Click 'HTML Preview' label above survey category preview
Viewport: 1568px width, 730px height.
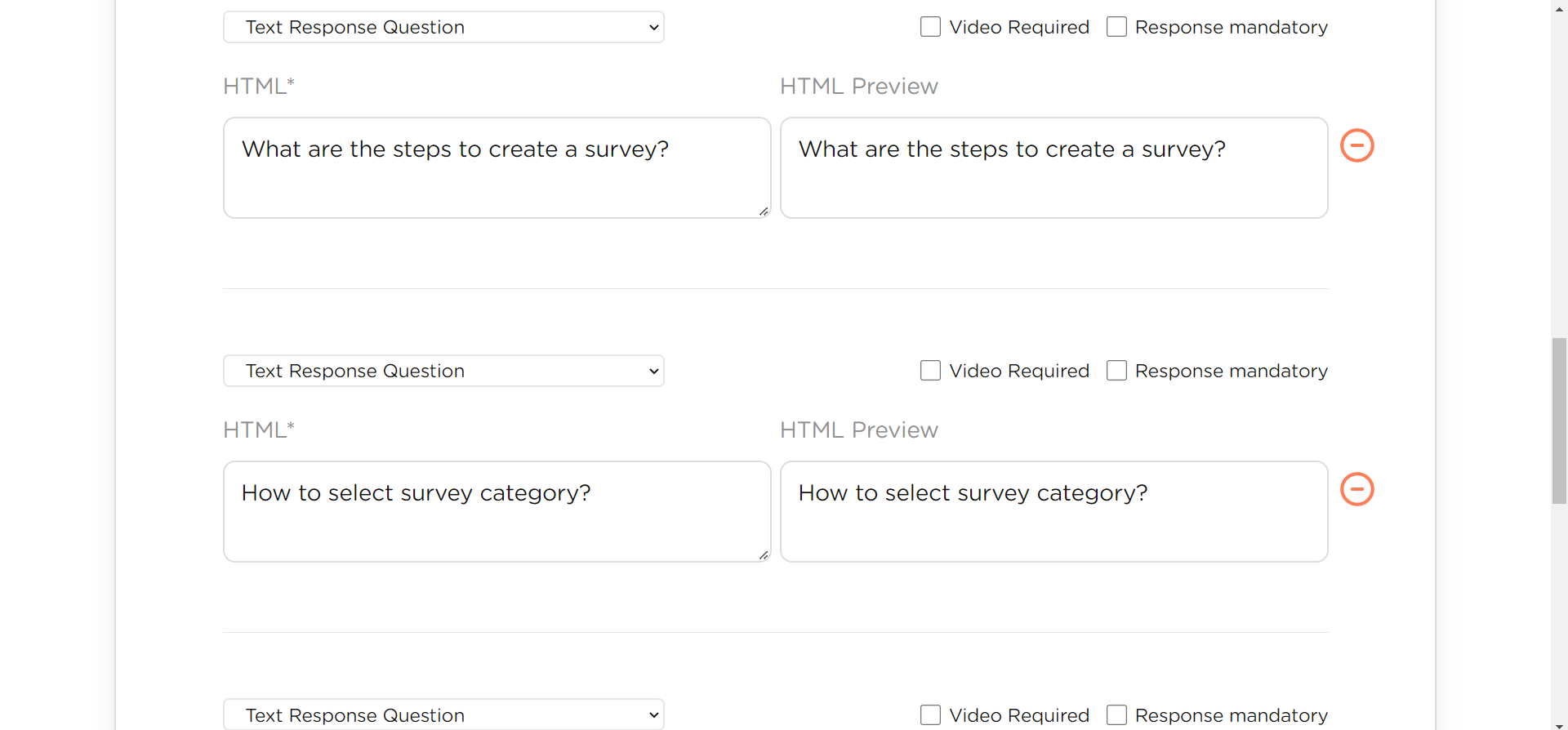[x=859, y=430]
